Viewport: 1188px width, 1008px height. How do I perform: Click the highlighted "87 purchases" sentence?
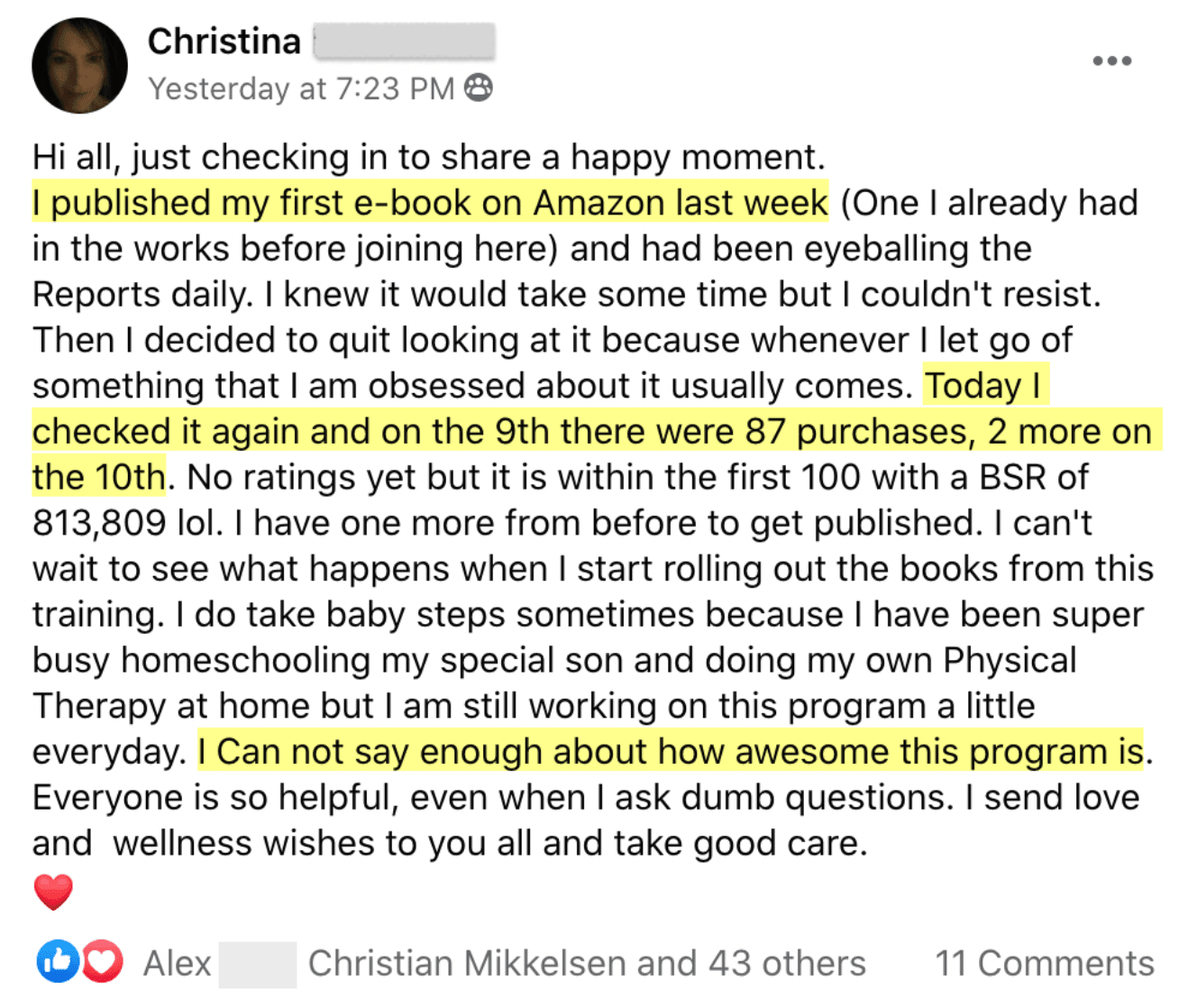tap(595, 432)
